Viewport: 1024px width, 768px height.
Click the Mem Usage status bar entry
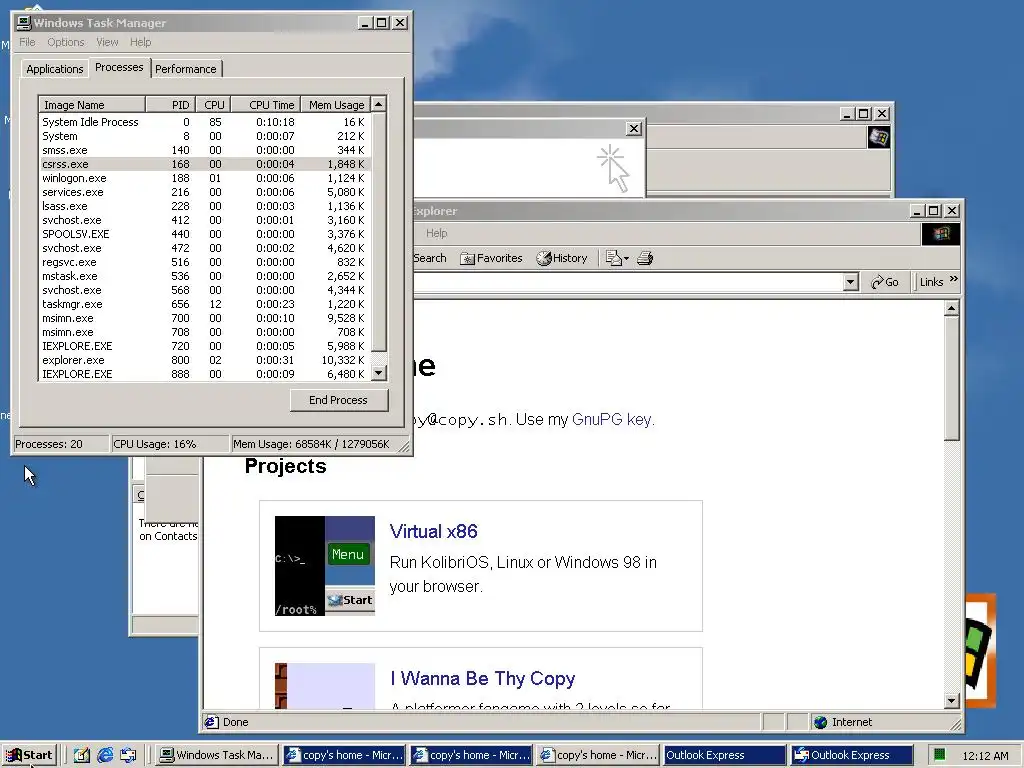pyautogui.click(x=311, y=444)
